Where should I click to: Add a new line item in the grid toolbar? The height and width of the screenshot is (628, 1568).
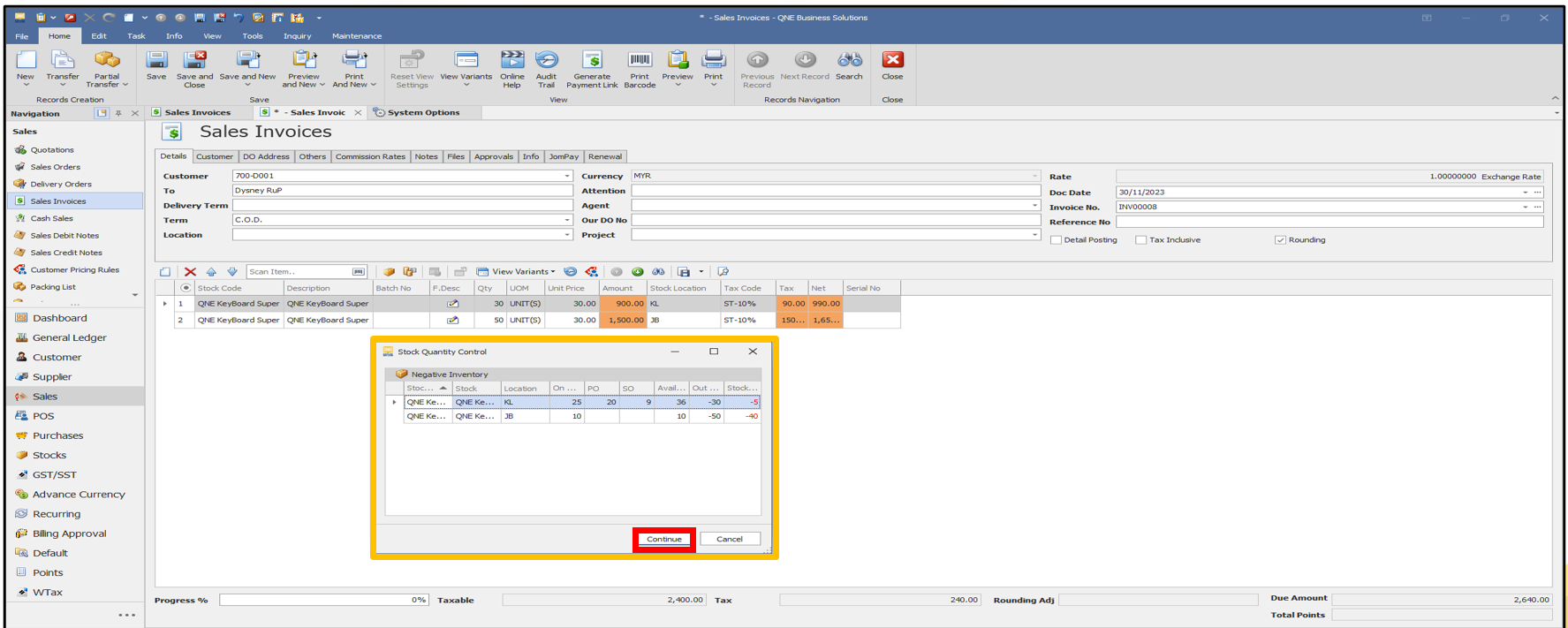165,272
